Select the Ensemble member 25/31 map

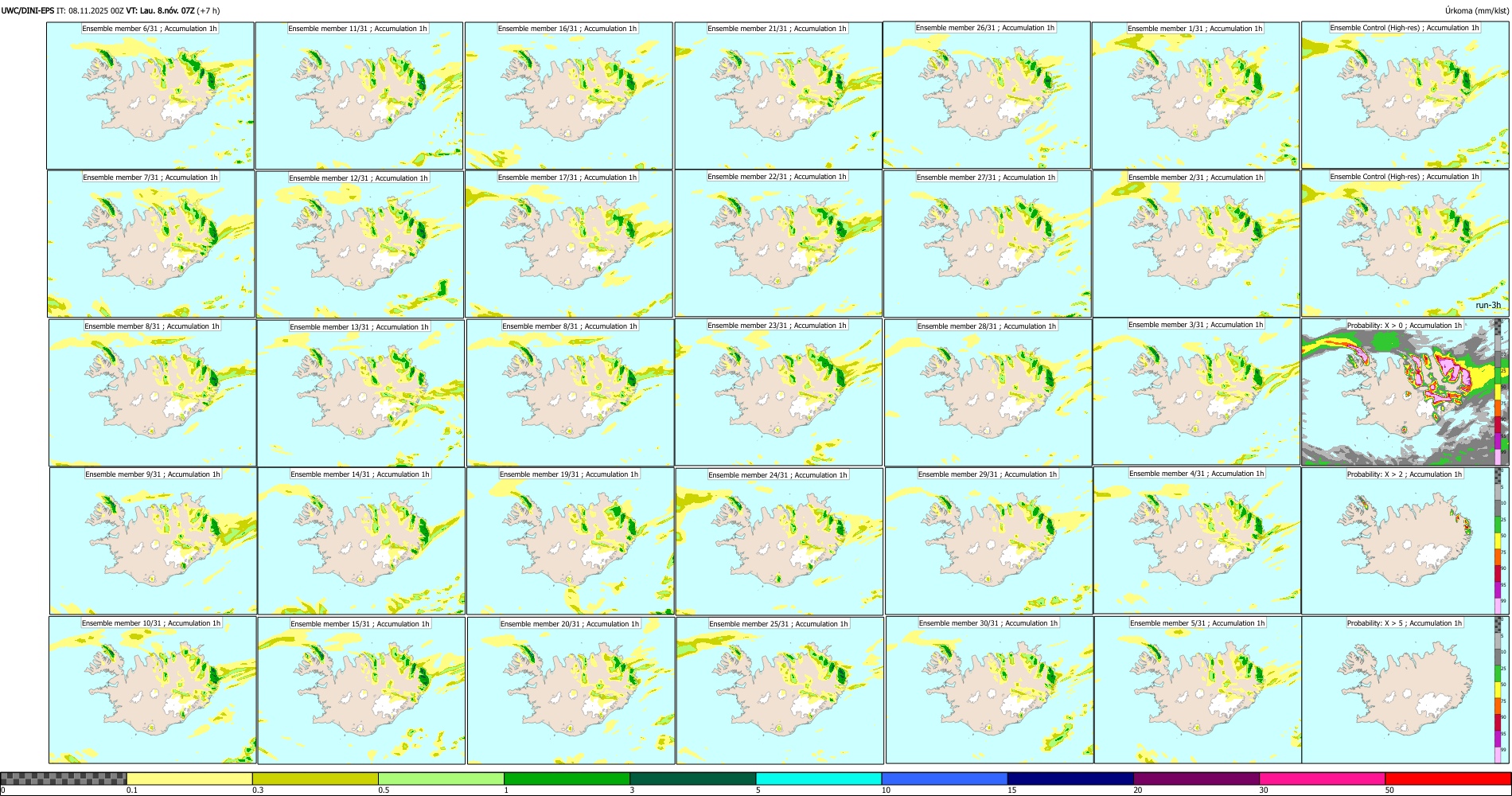point(779,690)
